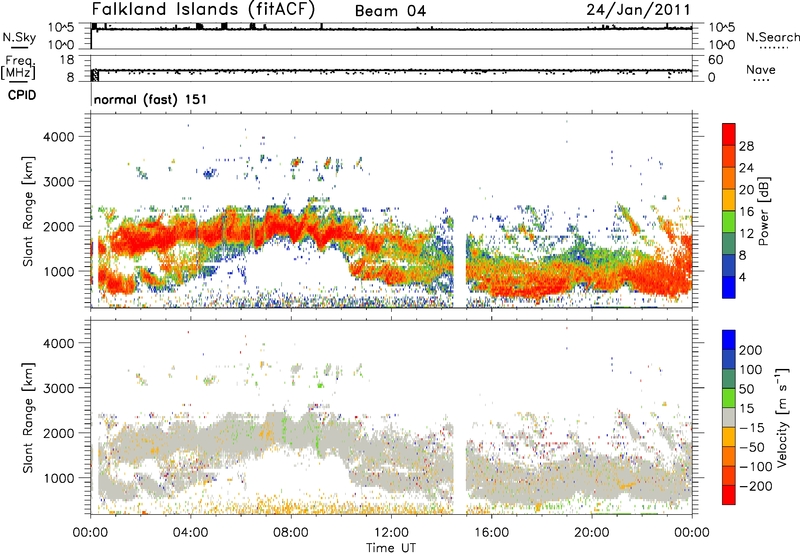800x554 pixels.
Task: Select the '-100' label on velocity color bar
Action: [756, 467]
